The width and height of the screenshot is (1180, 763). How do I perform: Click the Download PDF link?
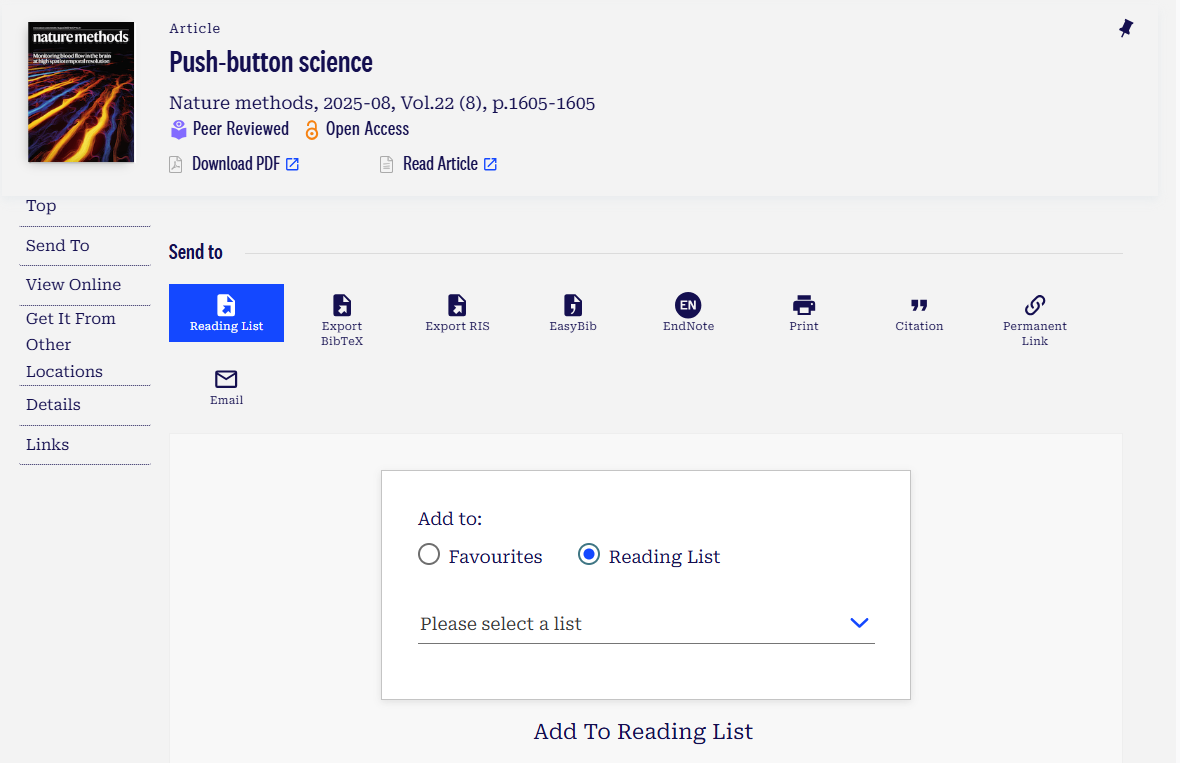tap(245, 164)
